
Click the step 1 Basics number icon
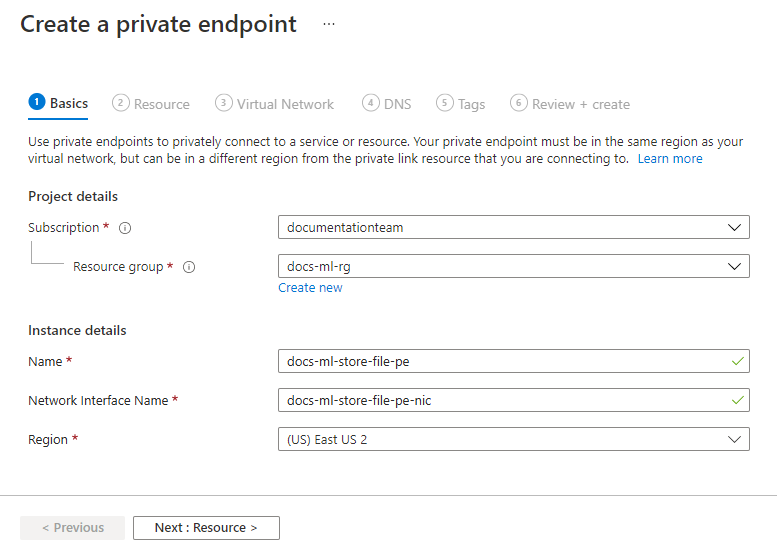click(x=37, y=103)
